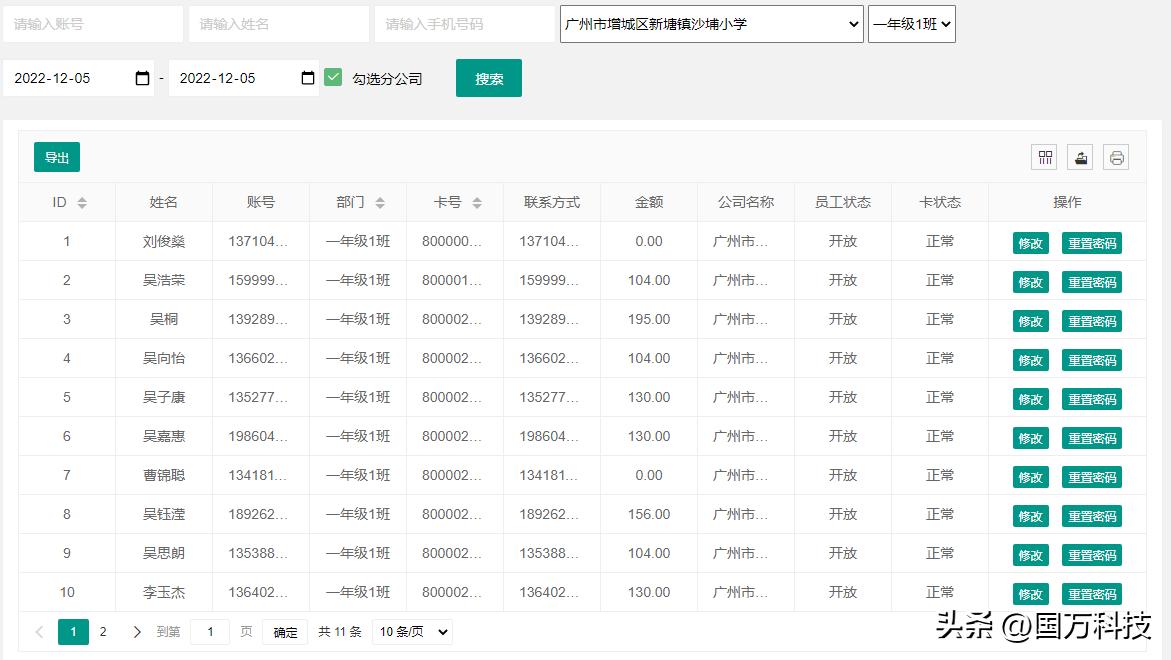Click the table export icon
1171x660 pixels.
pyautogui.click(x=1080, y=157)
